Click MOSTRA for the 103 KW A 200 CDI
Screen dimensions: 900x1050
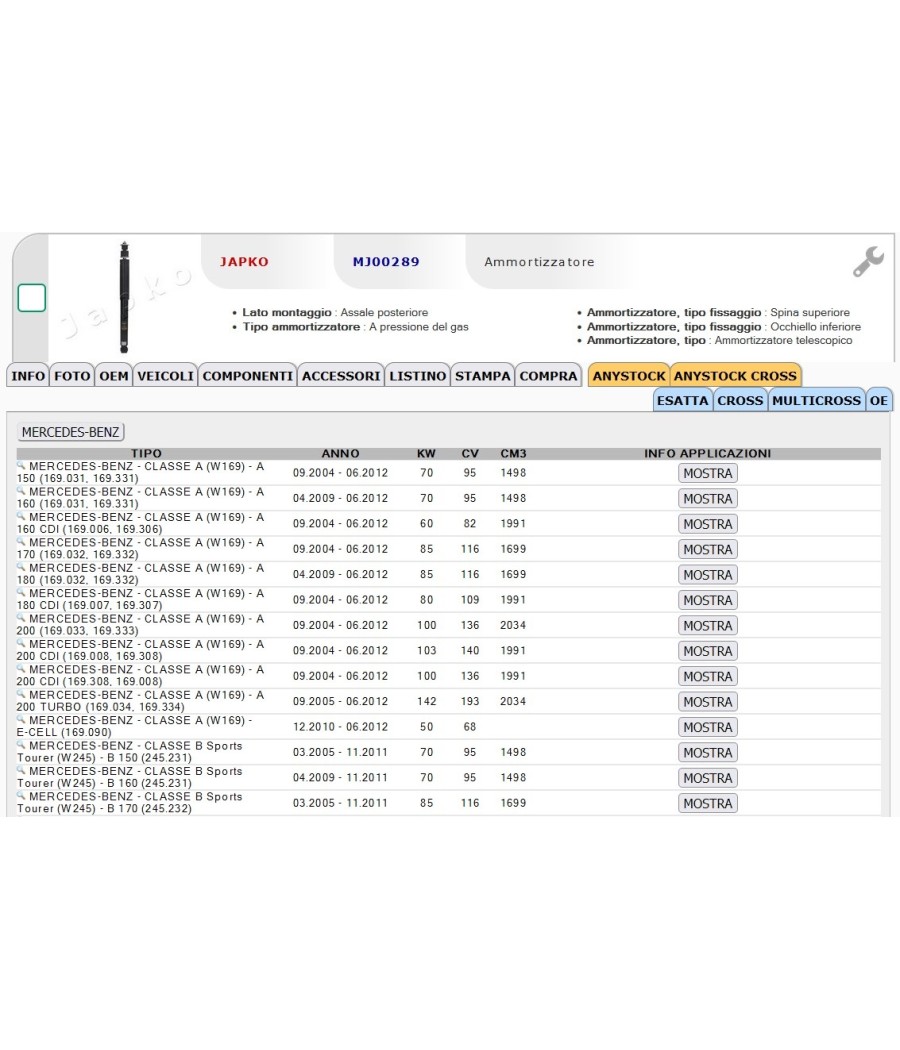click(x=708, y=652)
